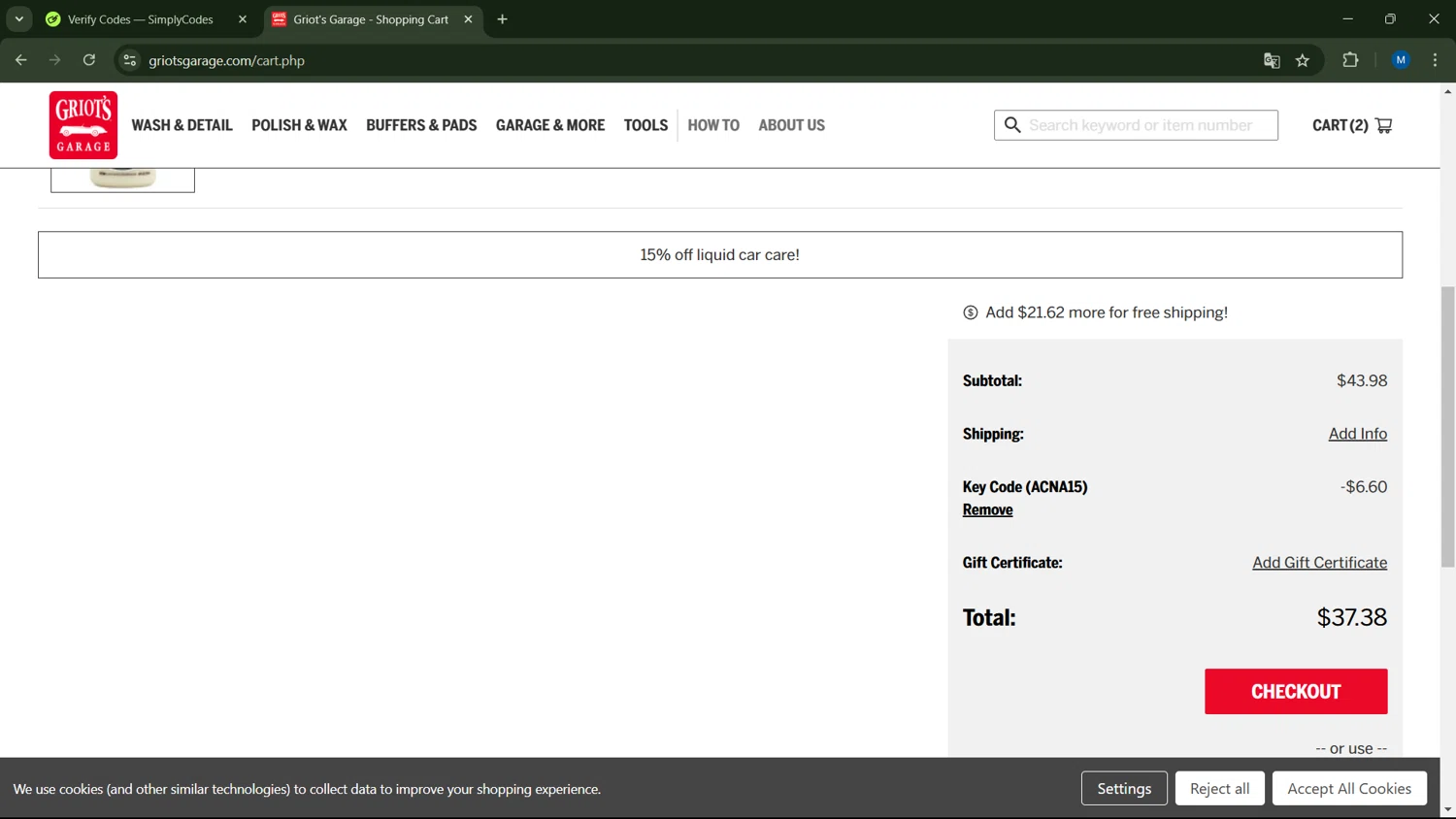Open the Buffers & Pads menu
The height and width of the screenshot is (819, 1456).
[x=421, y=125]
